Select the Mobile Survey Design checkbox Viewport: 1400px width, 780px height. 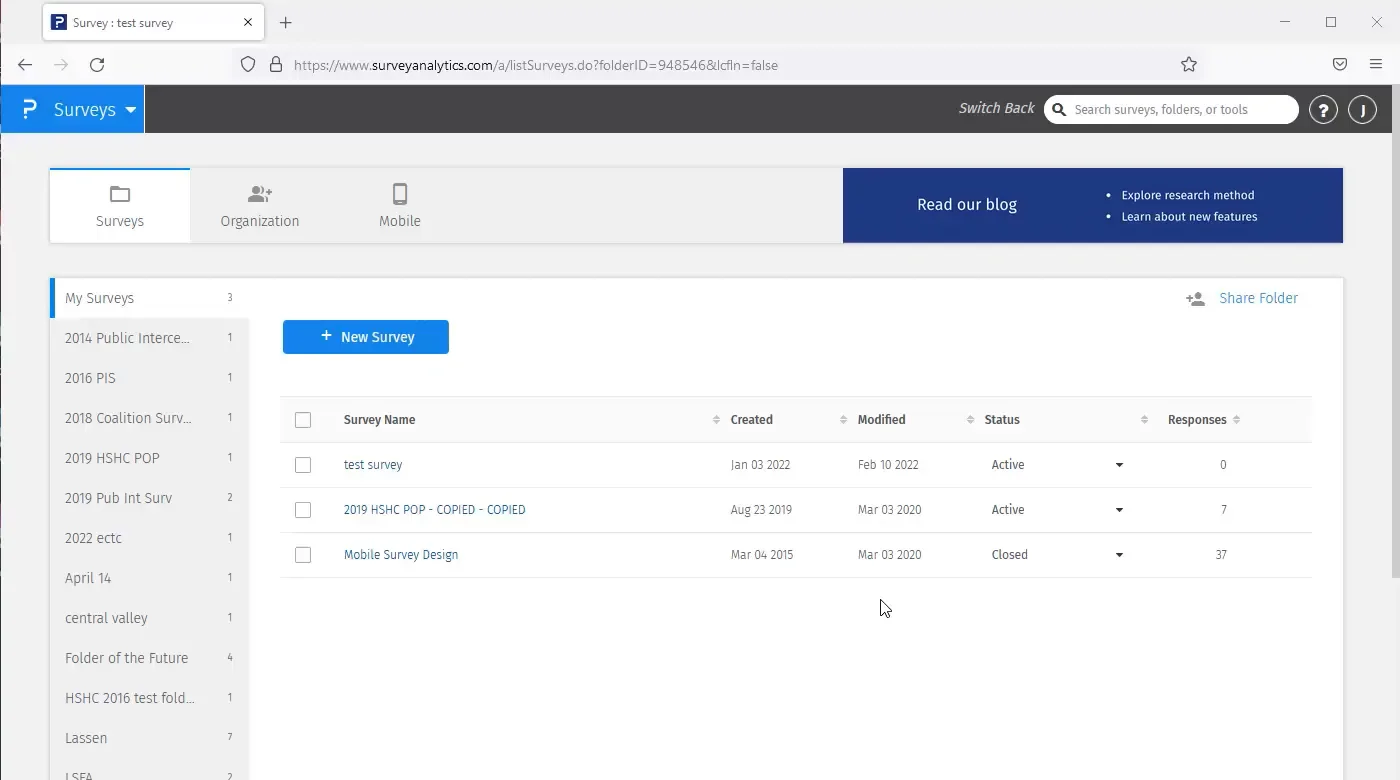coord(303,555)
